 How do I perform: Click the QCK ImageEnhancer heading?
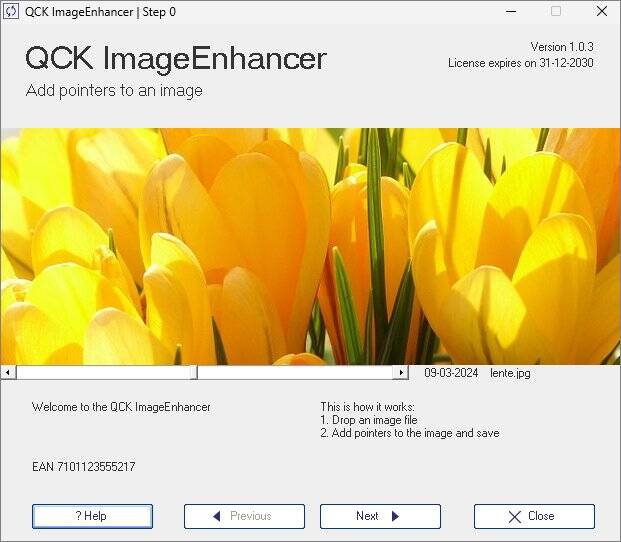pyautogui.click(x=176, y=59)
